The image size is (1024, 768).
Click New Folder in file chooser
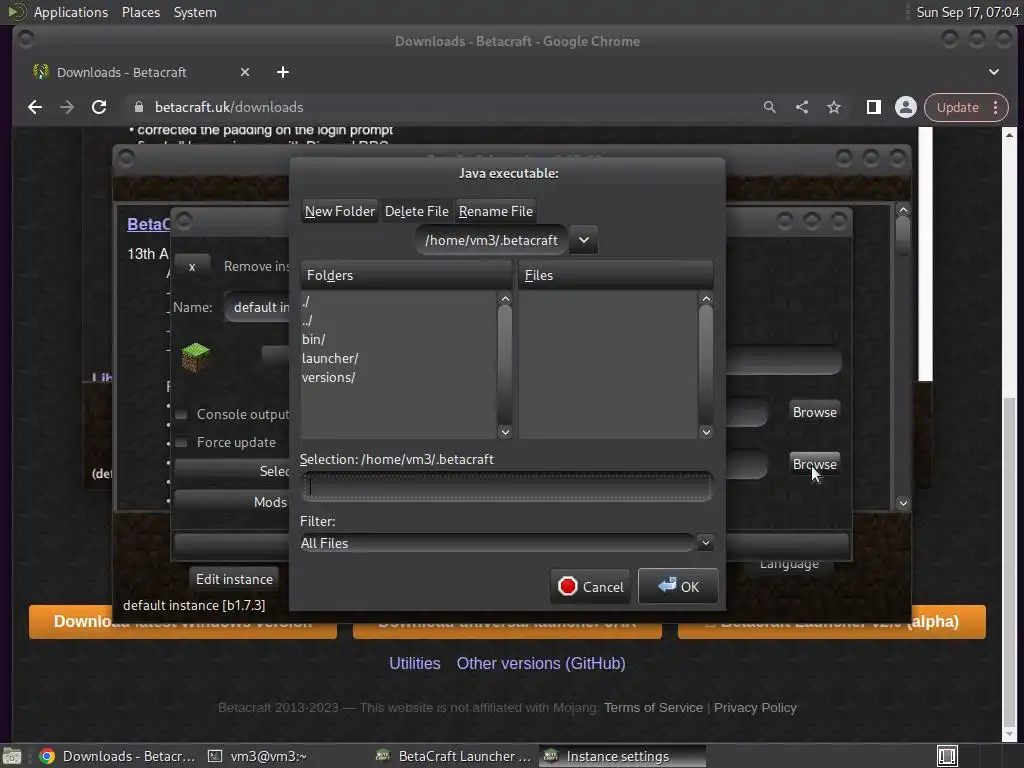click(340, 211)
